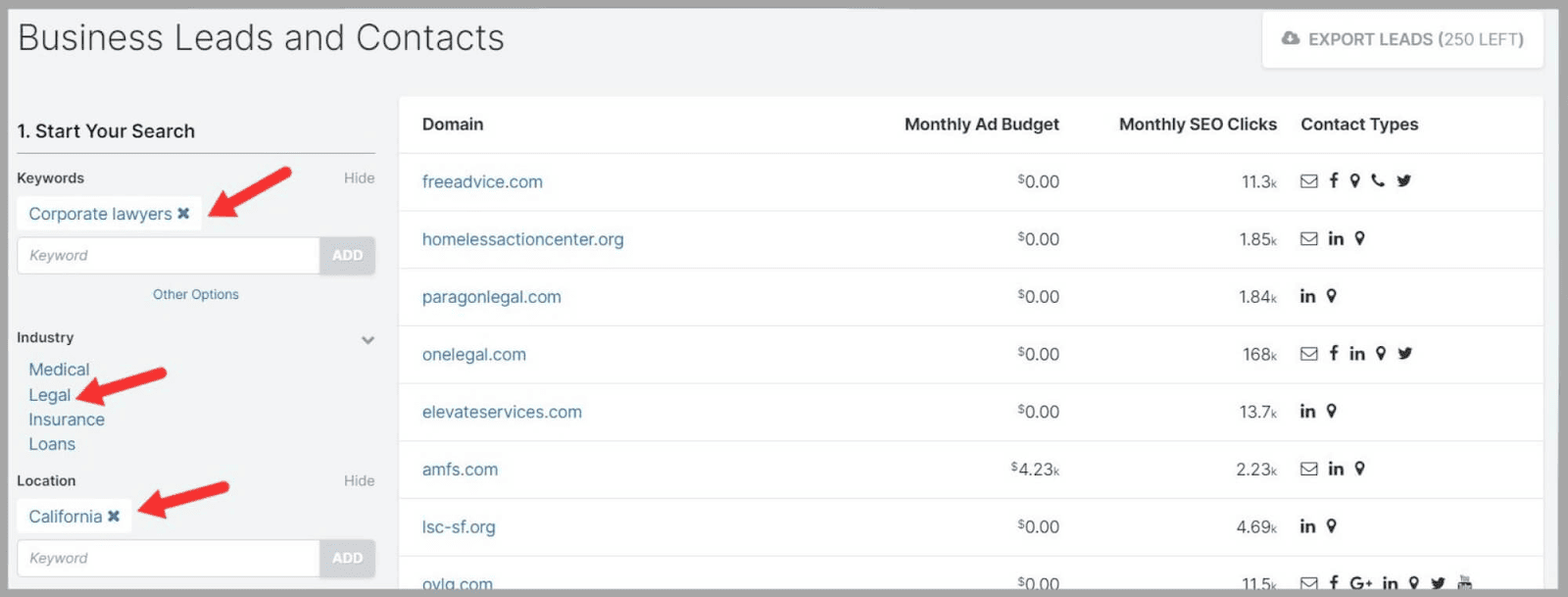Open the freeadvice.com domain link
The height and width of the screenshot is (597, 1568).
(x=482, y=181)
